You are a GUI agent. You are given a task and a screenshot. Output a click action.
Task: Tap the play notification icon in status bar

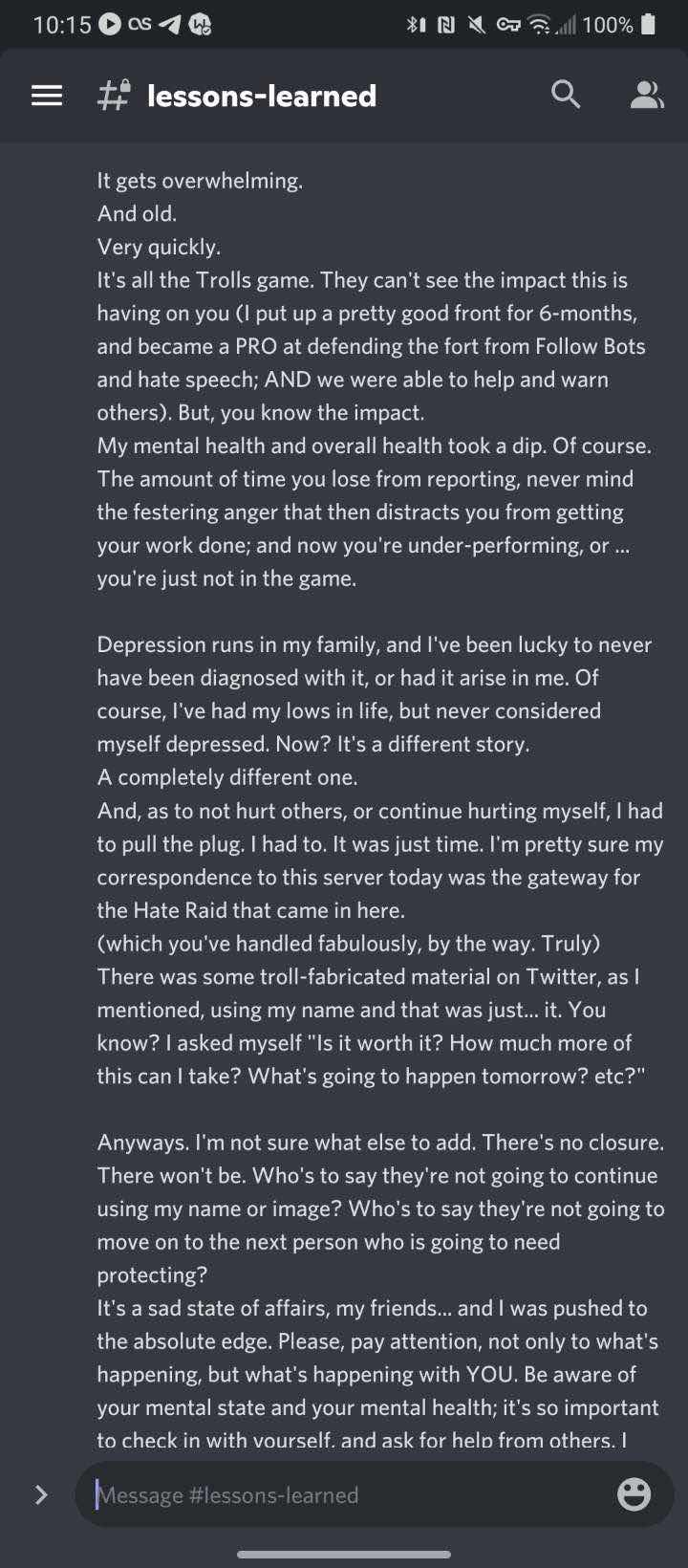pos(110,25)
